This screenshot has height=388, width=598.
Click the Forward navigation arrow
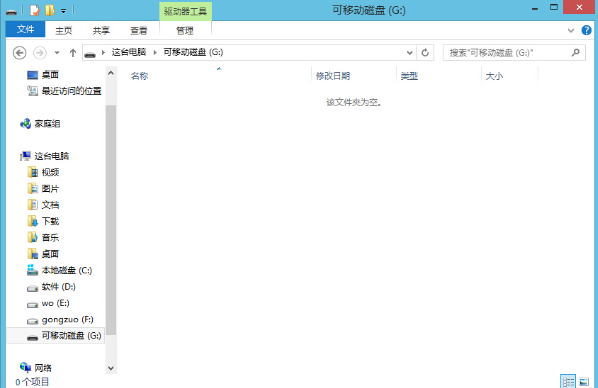40,53
